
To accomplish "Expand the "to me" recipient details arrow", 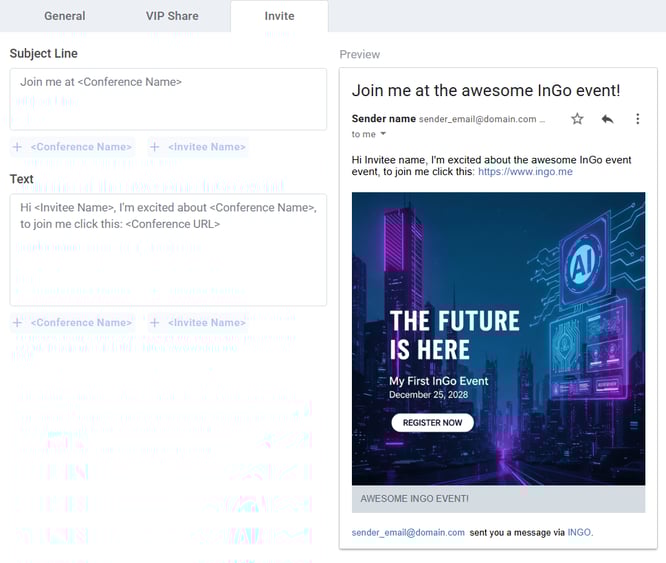I will tap(385, 134).
